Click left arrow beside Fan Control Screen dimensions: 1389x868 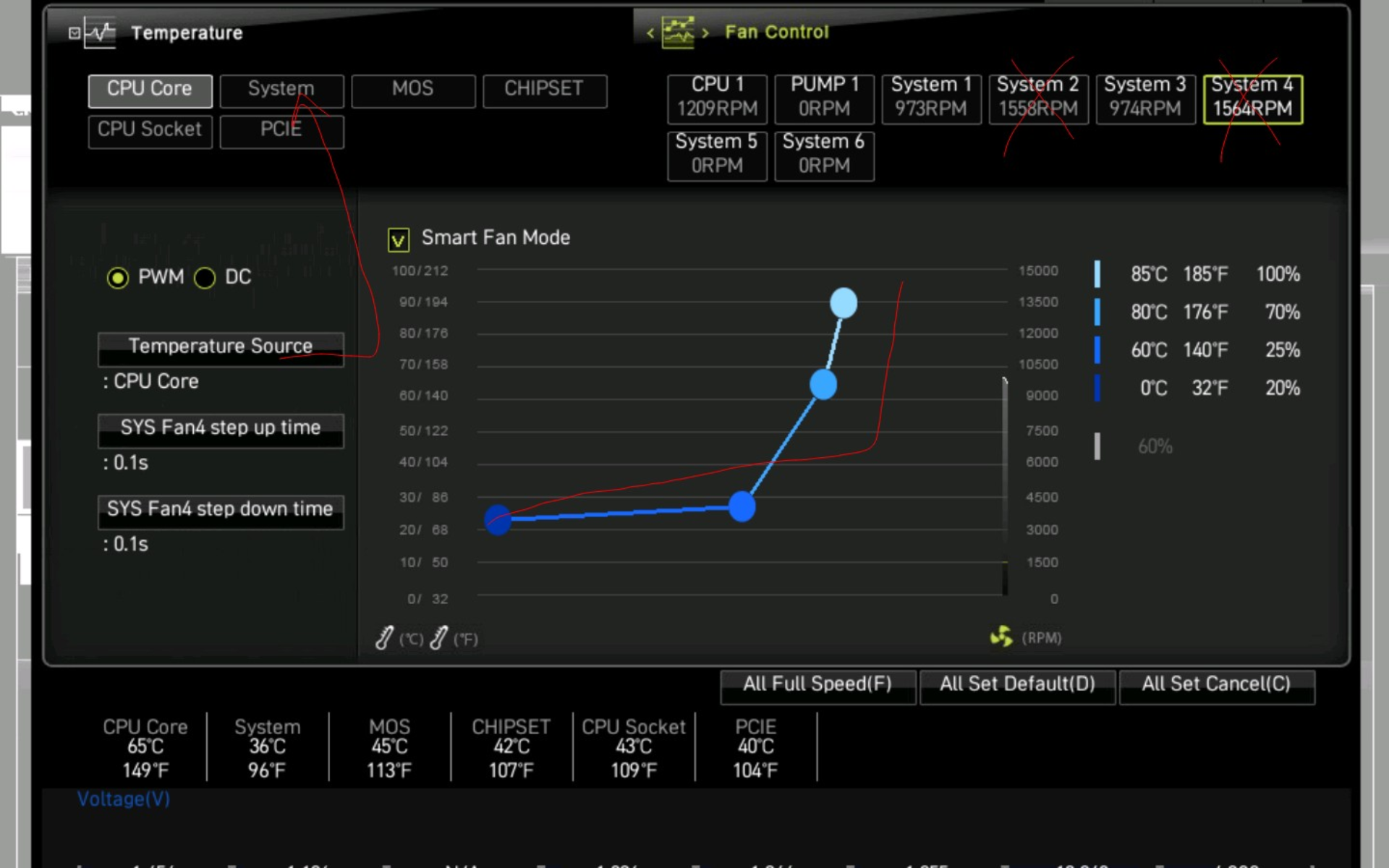point(650,33)
